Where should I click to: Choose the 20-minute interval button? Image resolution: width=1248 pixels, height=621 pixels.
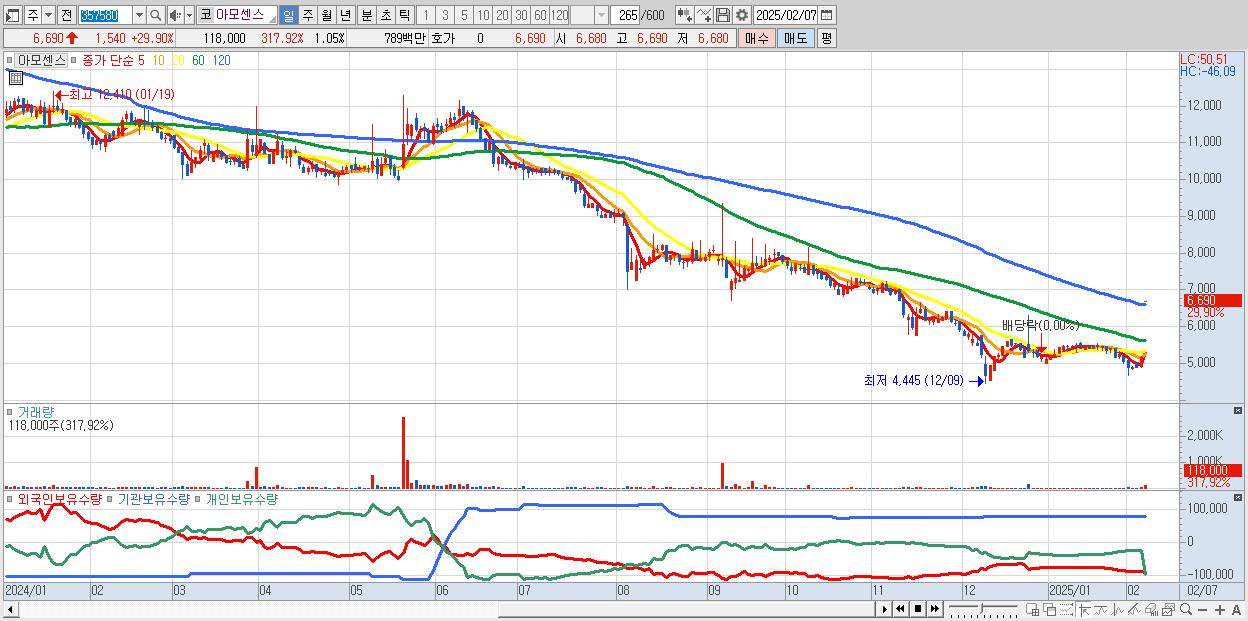click(502, 15)
